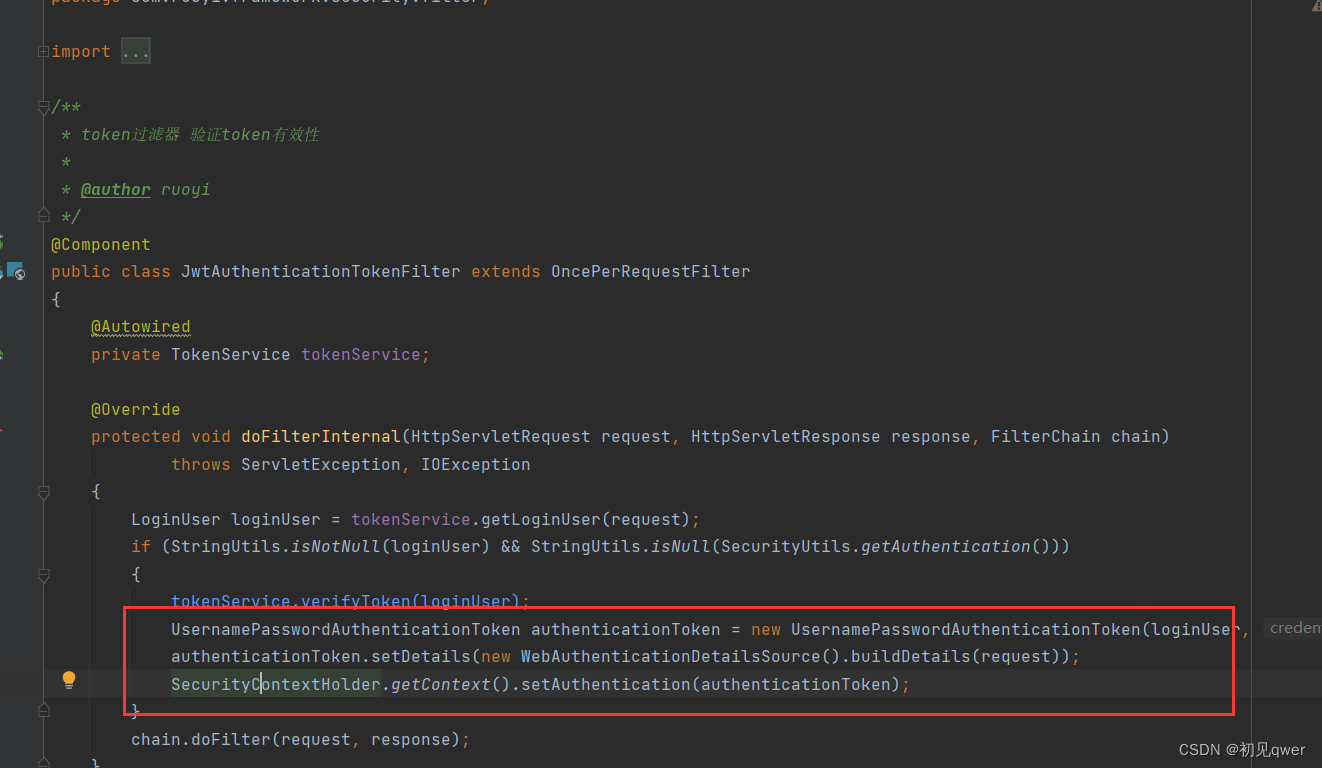The image size is (1322, 768).
Task: Click the verifyToken method call
Action: [356, 602]
